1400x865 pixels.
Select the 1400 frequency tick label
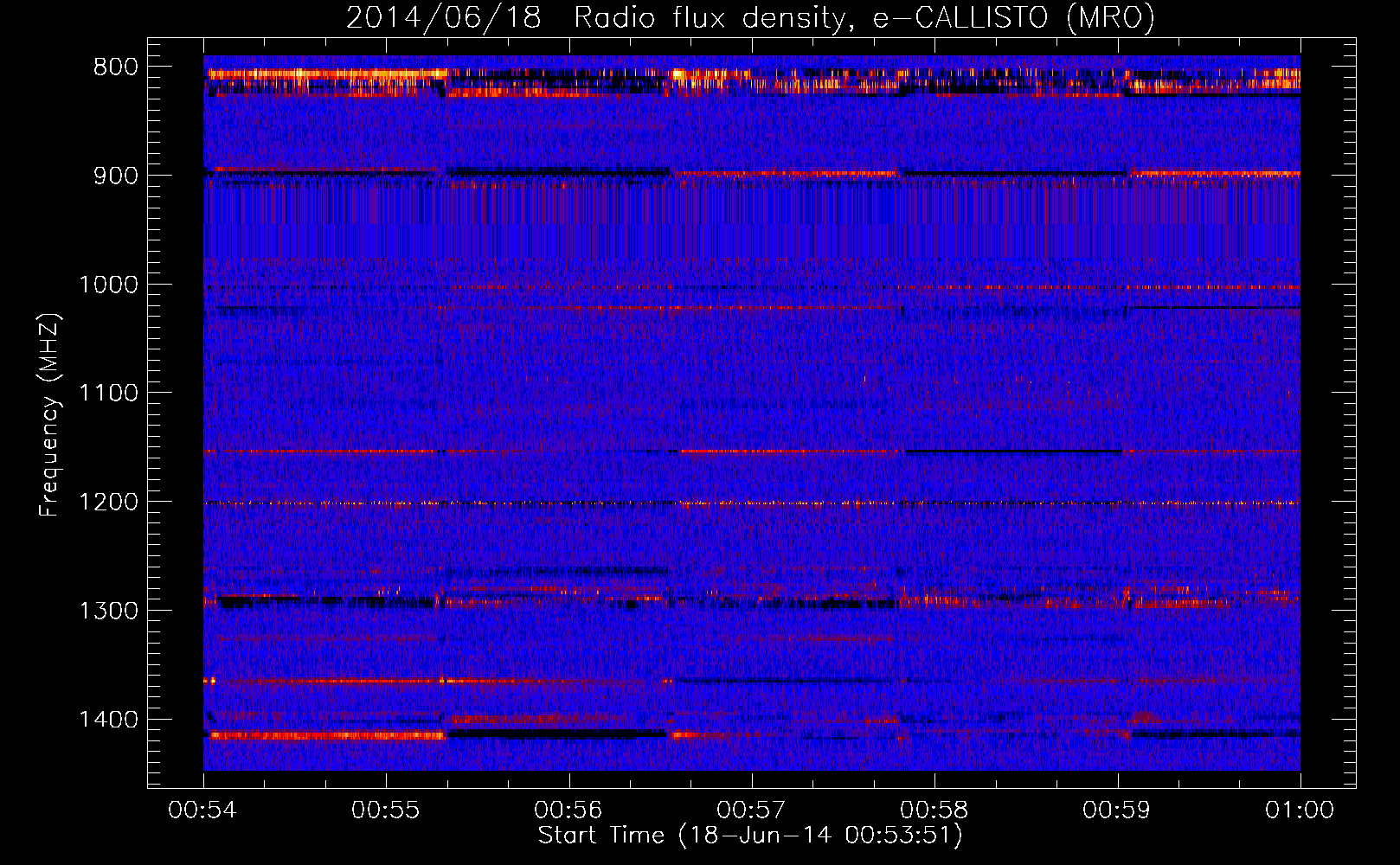pos(108,720)
